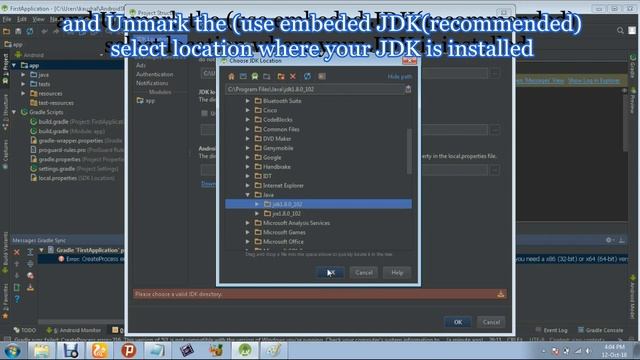Open the View menu

[x=38, y=19]
